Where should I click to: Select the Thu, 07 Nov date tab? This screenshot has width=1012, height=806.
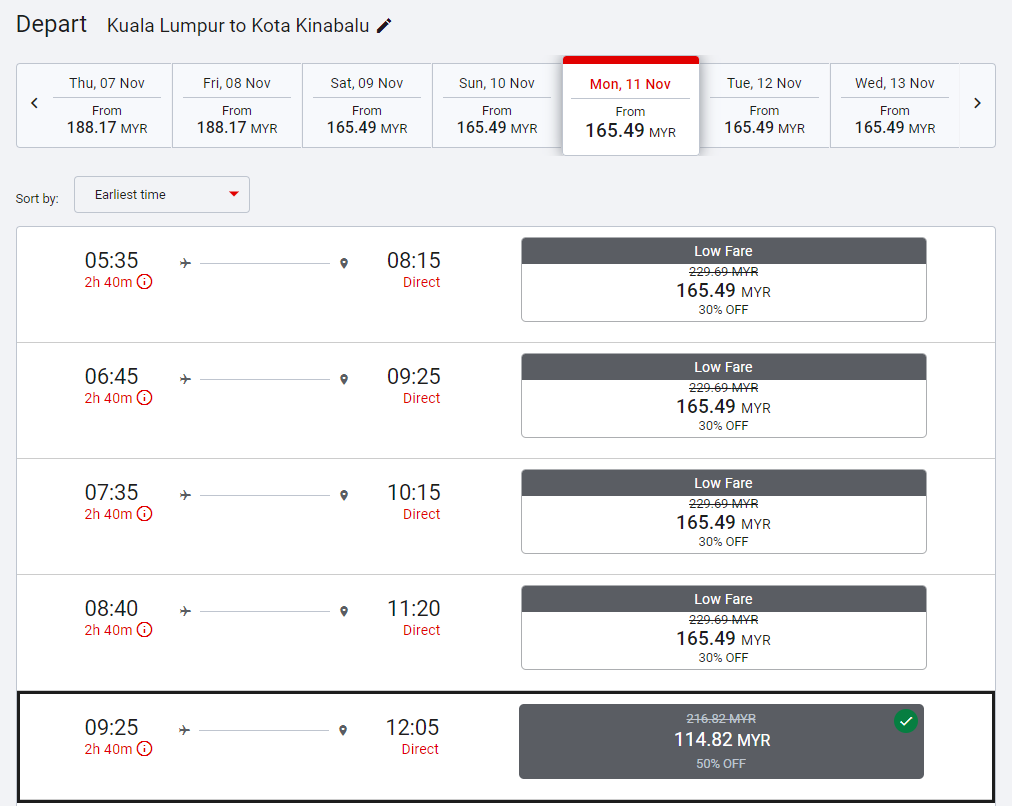107,105
